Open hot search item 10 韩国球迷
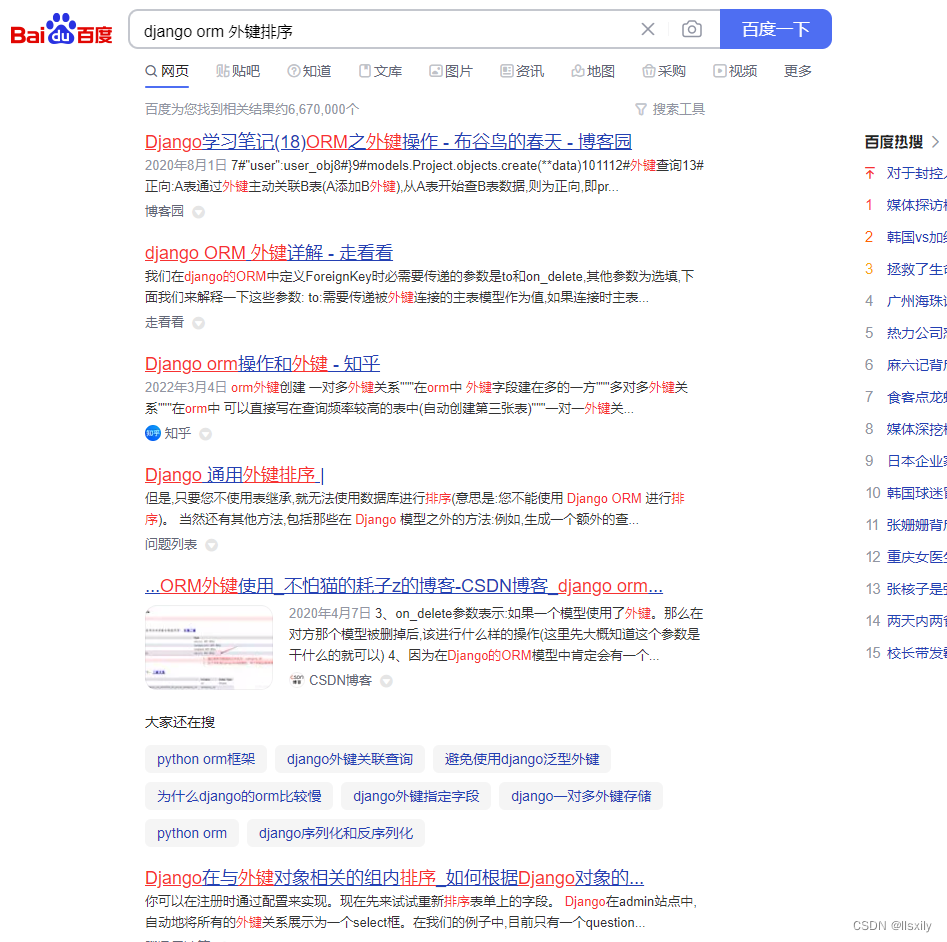The image size is (947, 942). click(916, 493)
